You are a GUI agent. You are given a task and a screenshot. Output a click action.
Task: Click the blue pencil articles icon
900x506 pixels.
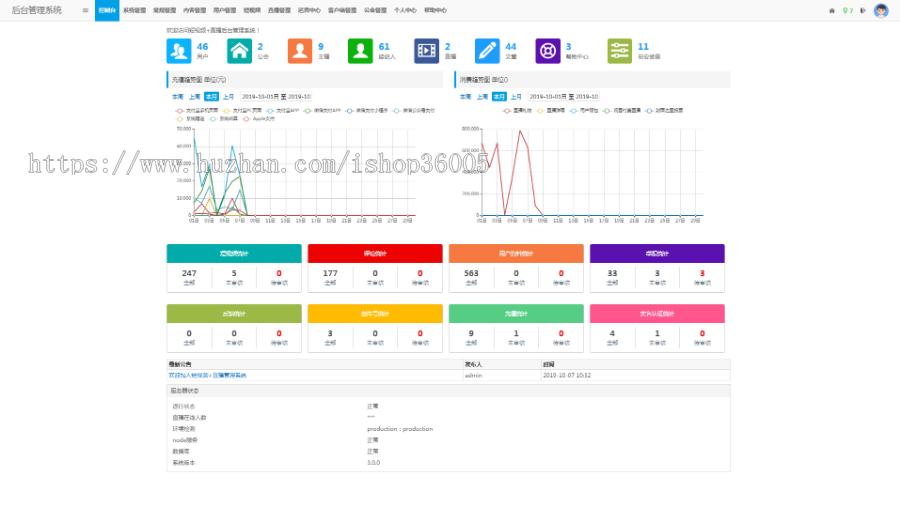coord(487,51)
